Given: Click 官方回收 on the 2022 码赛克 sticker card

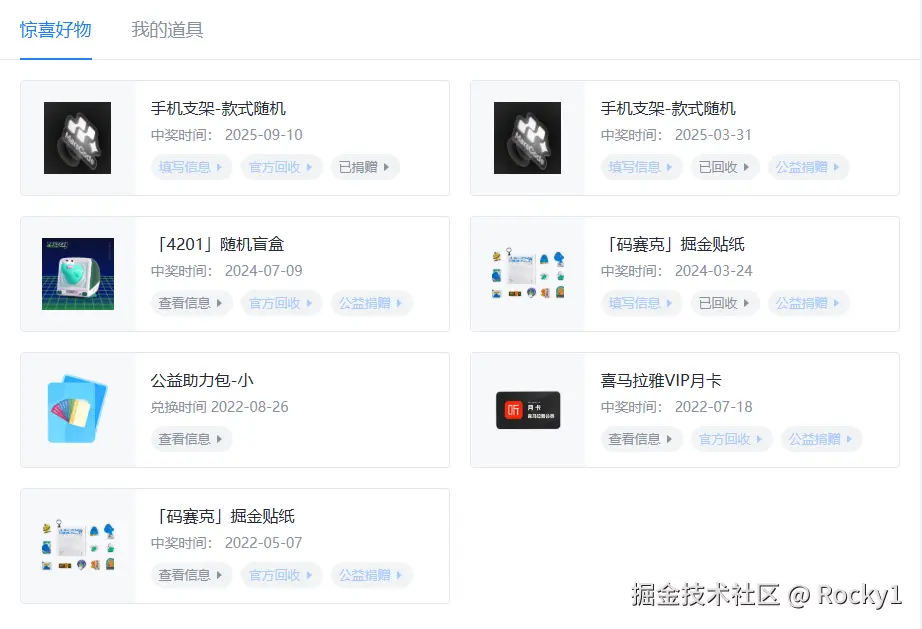Looking at the screenshot, I should click(280, 575).
